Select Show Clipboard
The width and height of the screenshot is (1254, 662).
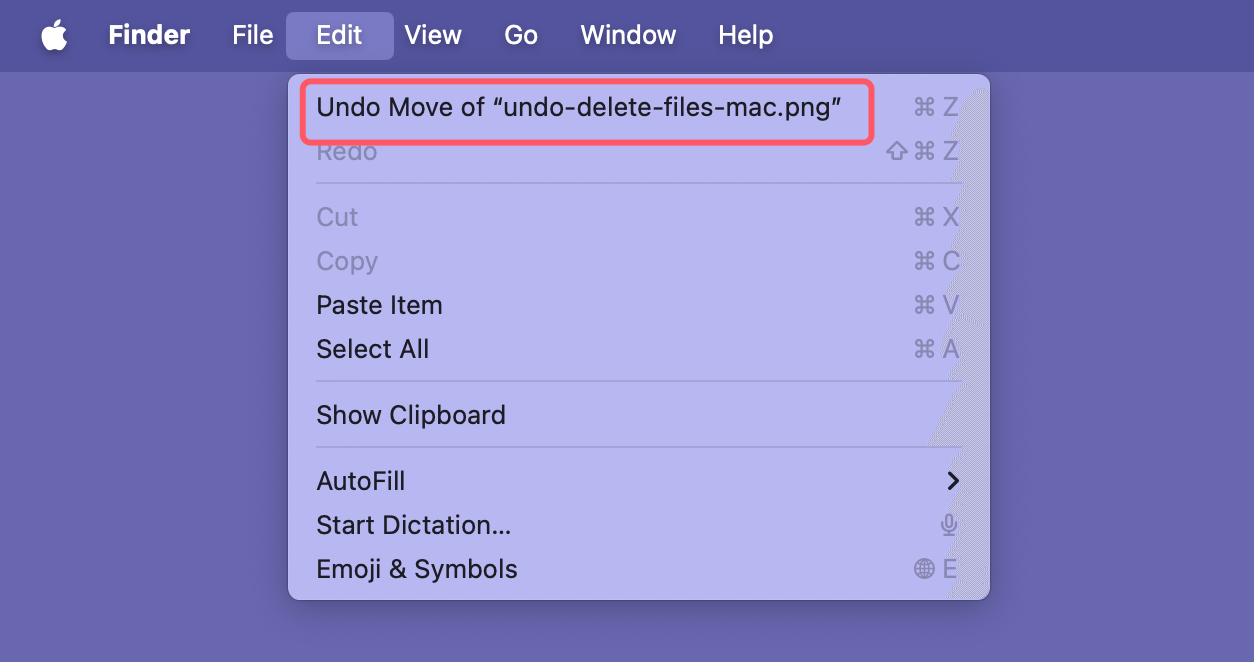coord(411,415)
